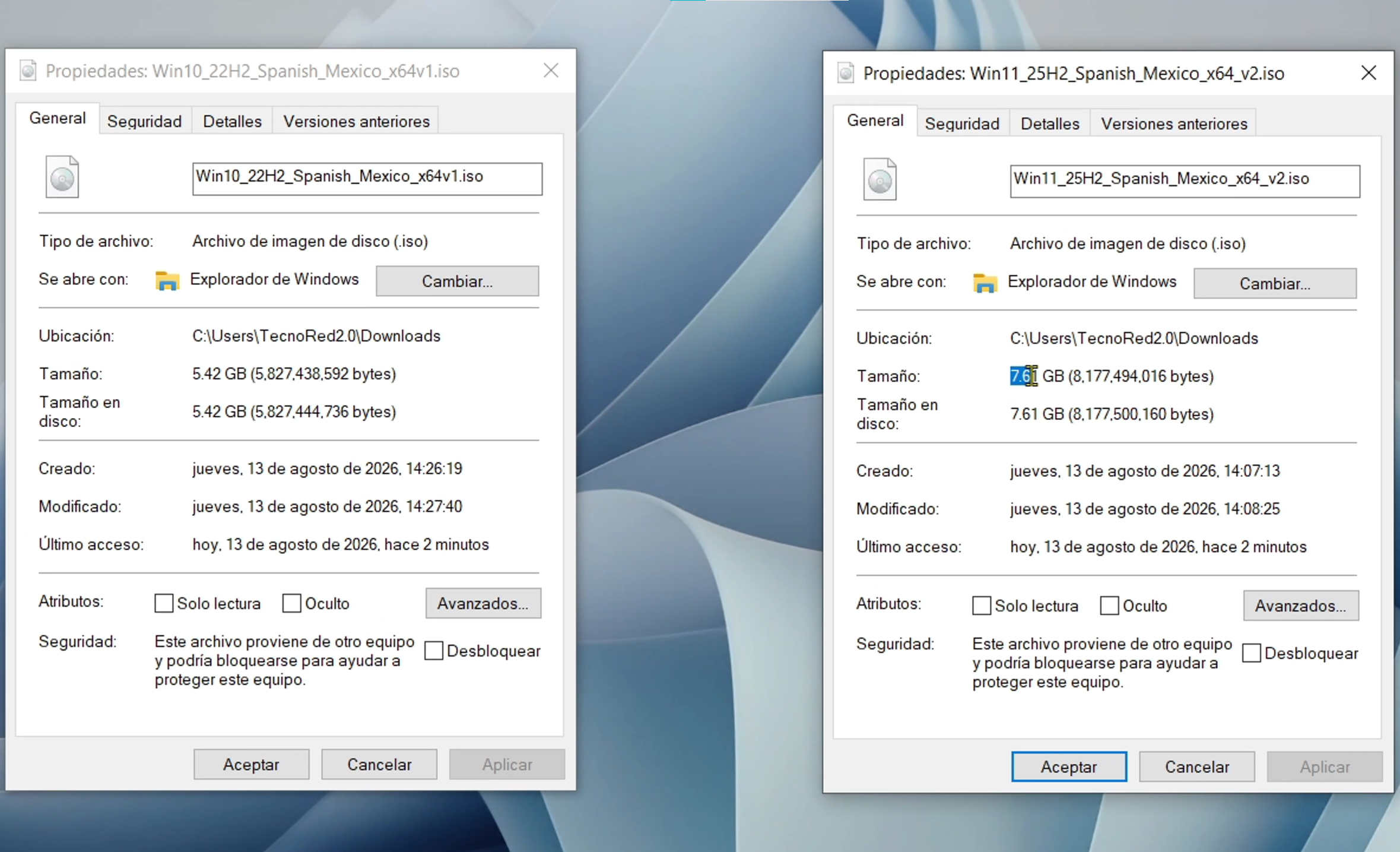Image resolution: width=1400 pixels, height=852 pixels.
Task: Click Último acceso value in Win10 properties
Action: (341, 544)
